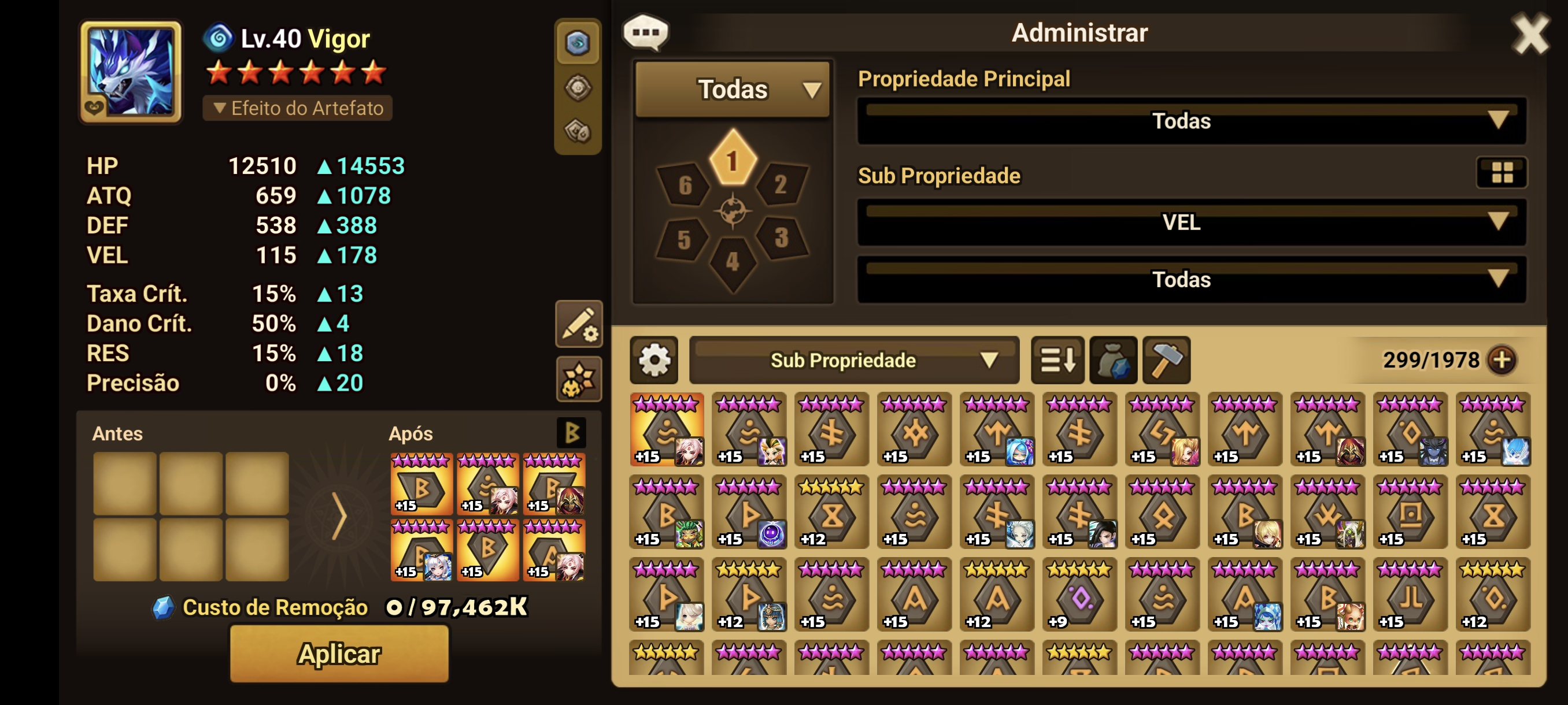Click the pencil edit preset icon
Viewport: 1568px width, 705px height.
click(578, 324)
